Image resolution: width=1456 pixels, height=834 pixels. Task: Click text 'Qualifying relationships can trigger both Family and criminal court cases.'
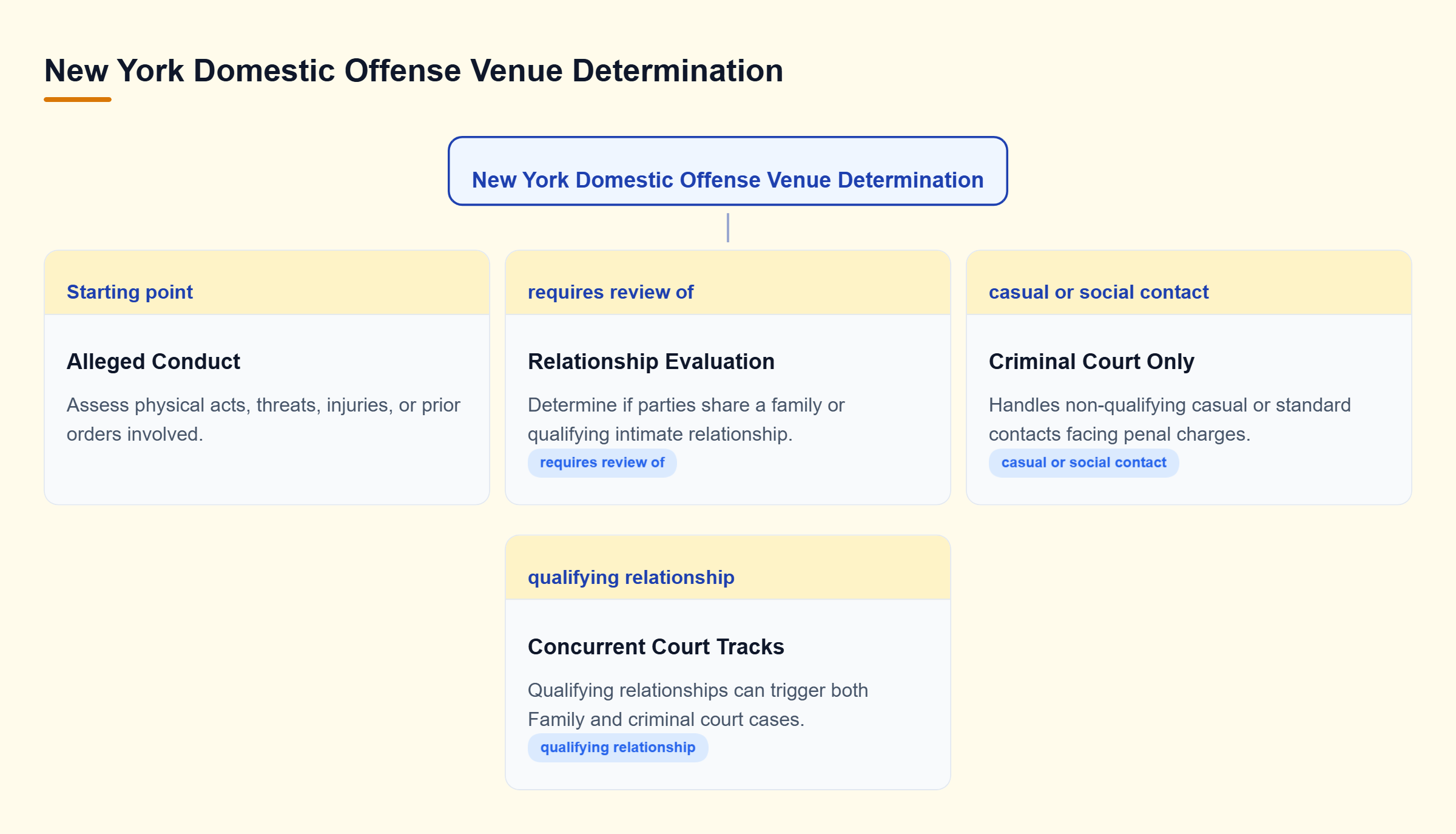click(698, 705)
